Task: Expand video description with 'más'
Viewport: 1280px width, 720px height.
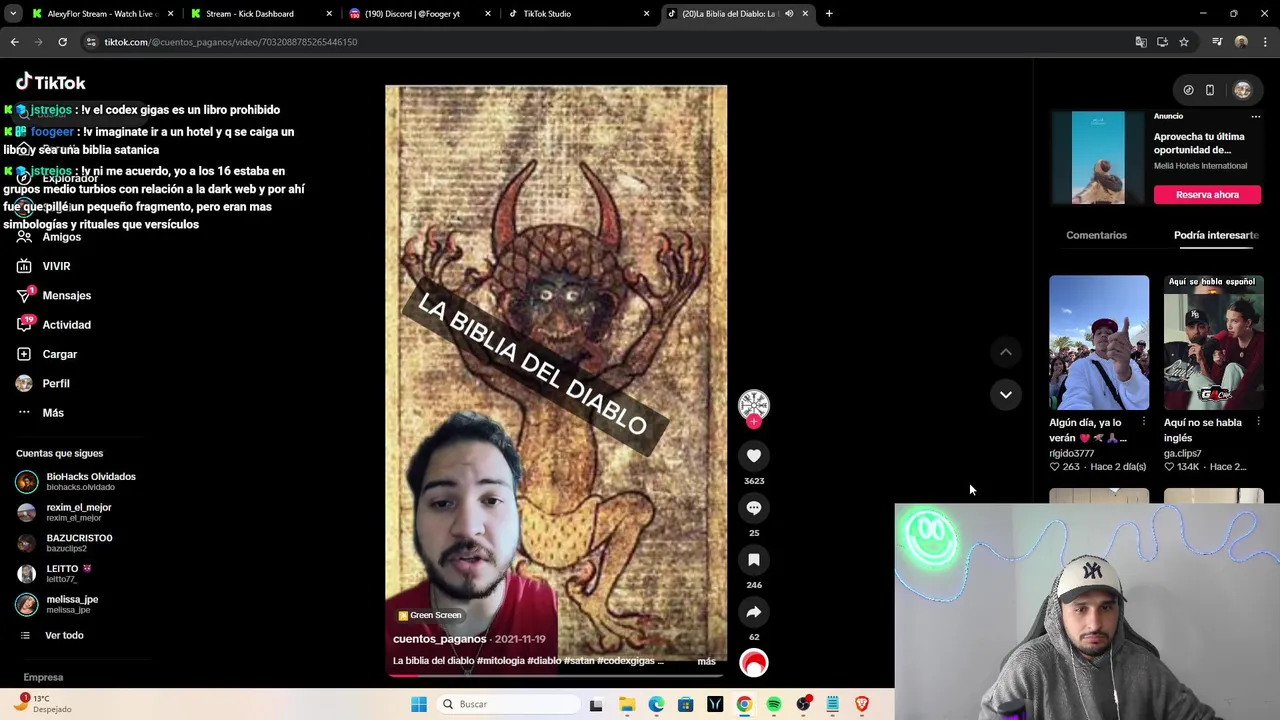Action: (x=706, y=661)
